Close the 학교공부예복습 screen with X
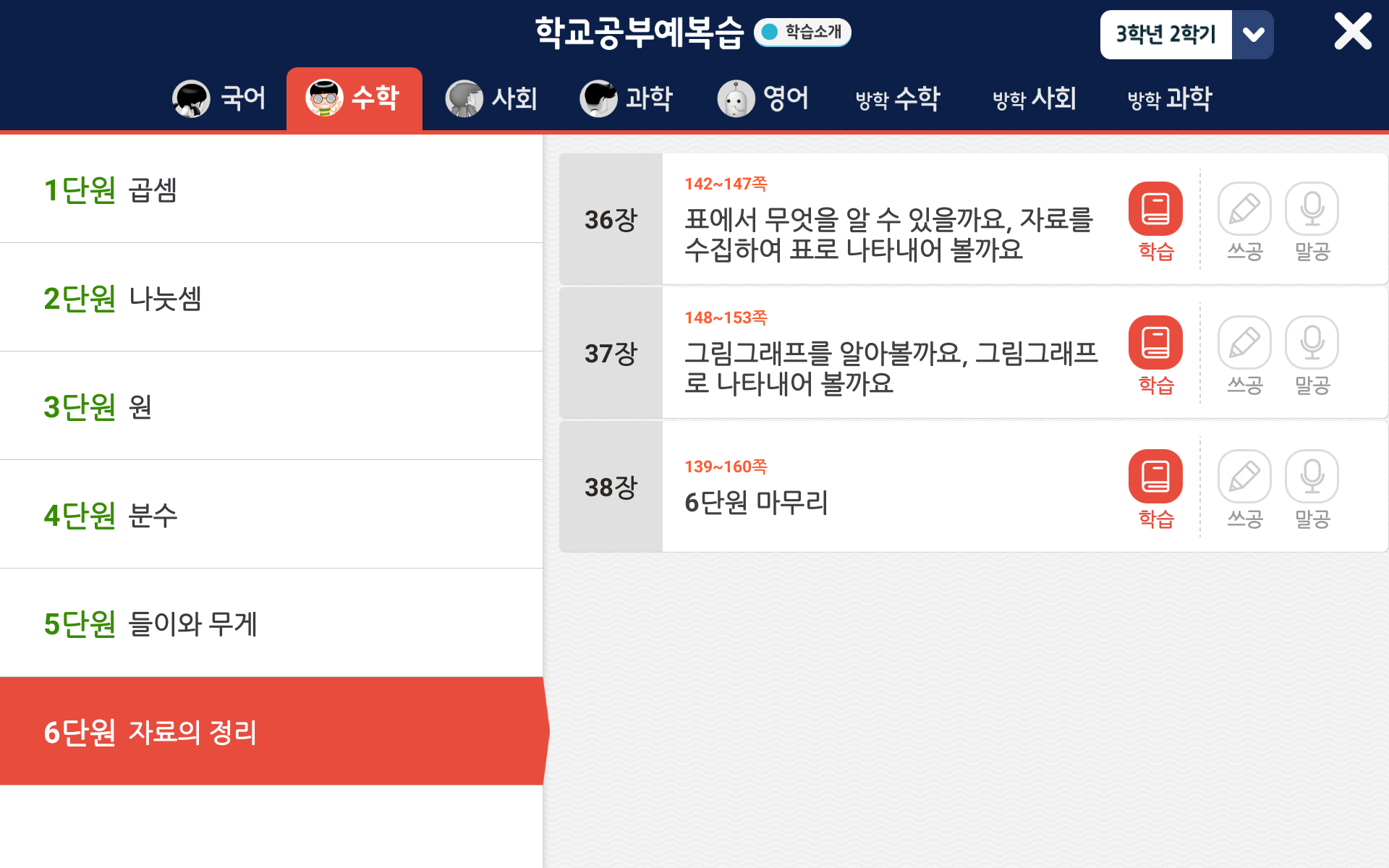This screenshot has width=1389, height=868. click(x=1352, y=32)
